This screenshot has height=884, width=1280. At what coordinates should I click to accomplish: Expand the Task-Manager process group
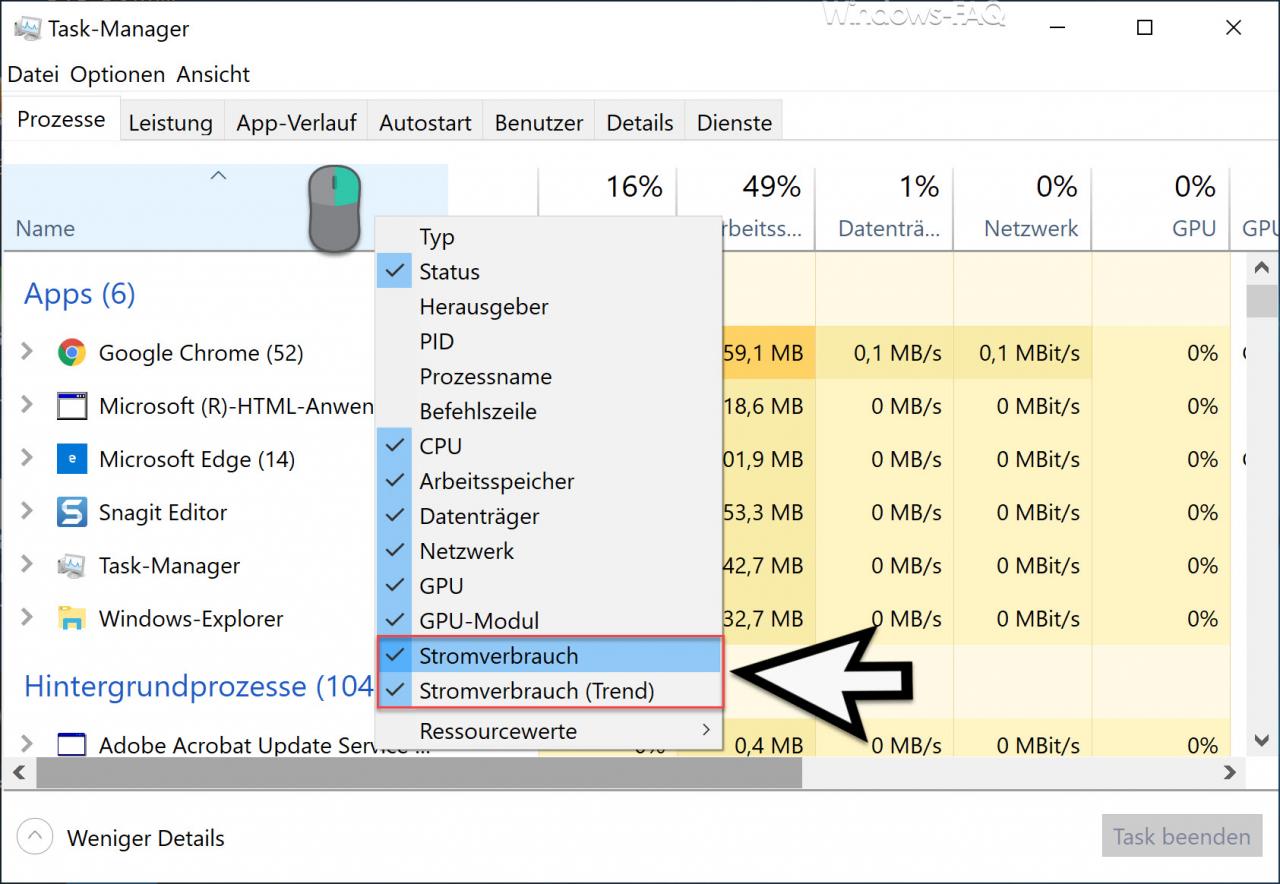27,564
